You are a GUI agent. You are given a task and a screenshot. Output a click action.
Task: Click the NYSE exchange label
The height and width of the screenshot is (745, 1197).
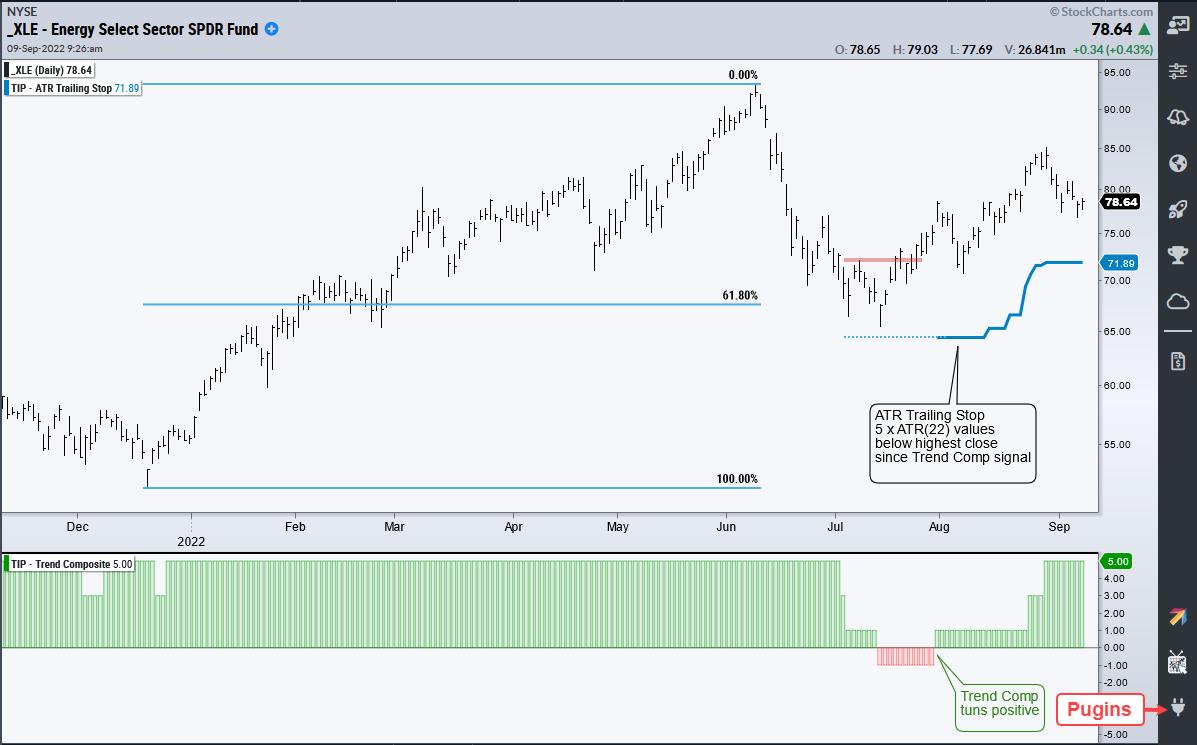(x=21, y=11)
